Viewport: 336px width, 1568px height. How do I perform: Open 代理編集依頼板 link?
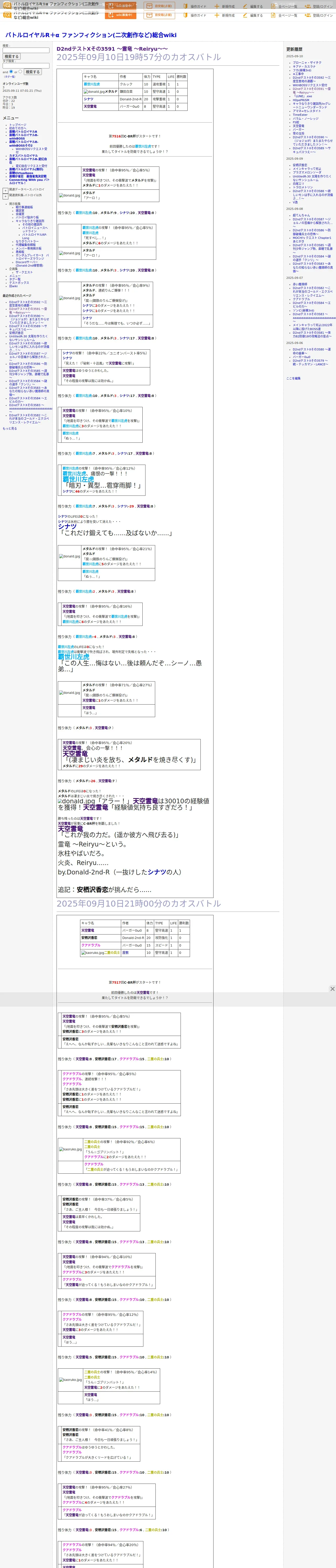[26, 245]
